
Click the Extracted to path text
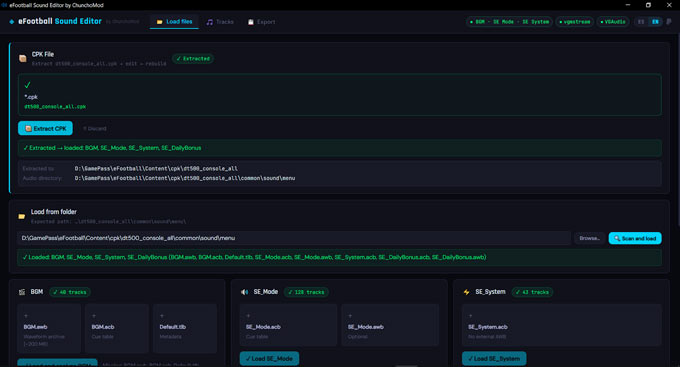coord(156,168)
